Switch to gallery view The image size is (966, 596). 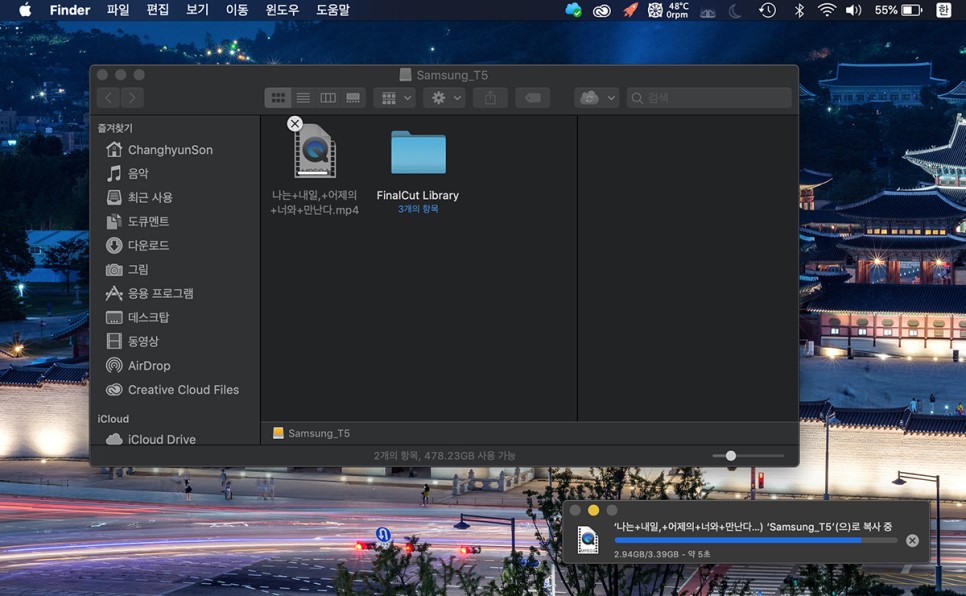353,97
